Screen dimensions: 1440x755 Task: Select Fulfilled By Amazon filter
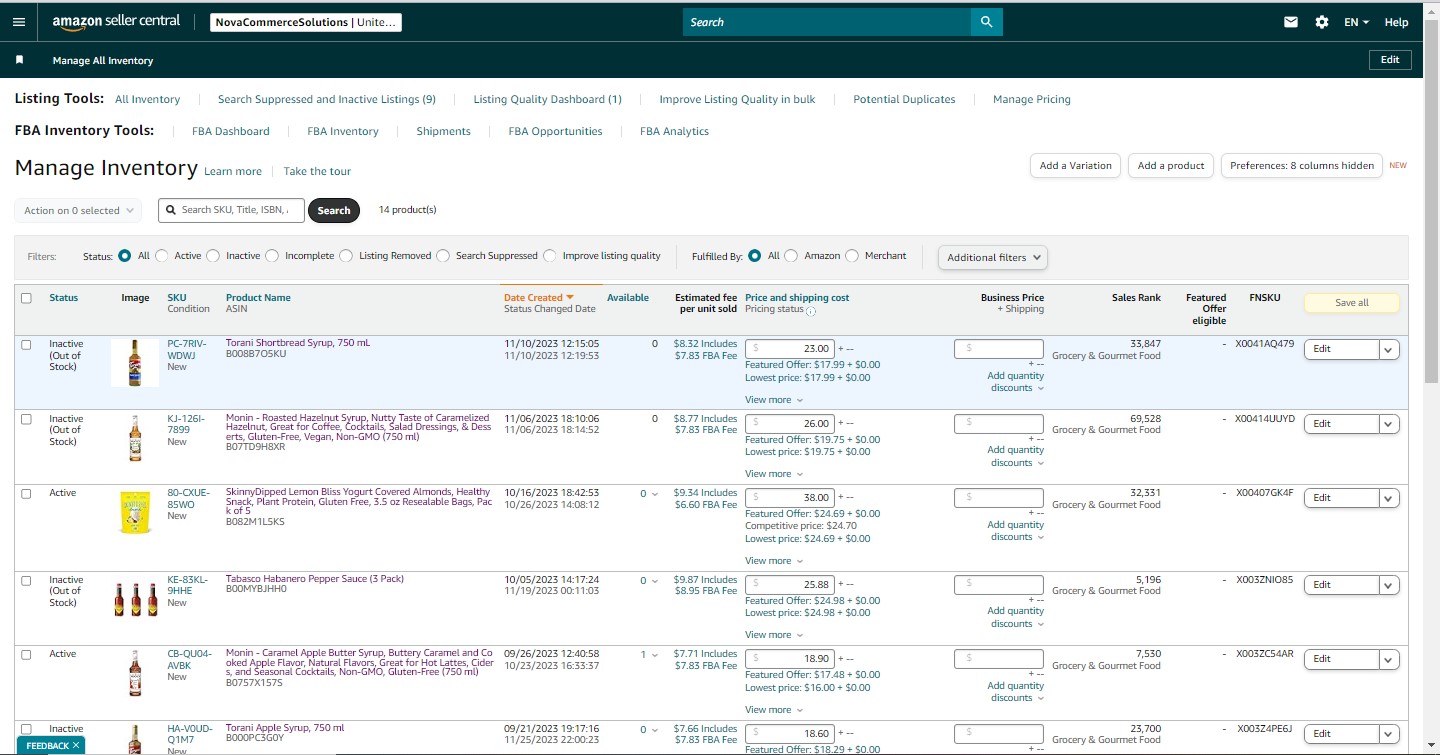coord(791,256)
